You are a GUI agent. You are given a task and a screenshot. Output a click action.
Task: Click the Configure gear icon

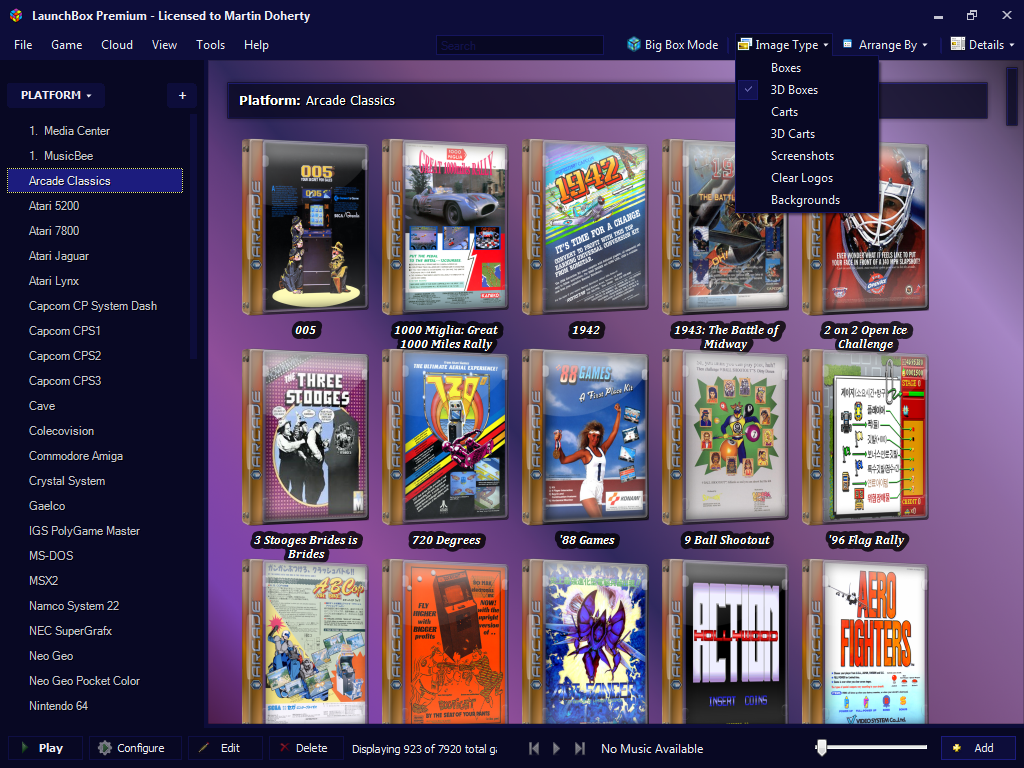tap(104, 748)
